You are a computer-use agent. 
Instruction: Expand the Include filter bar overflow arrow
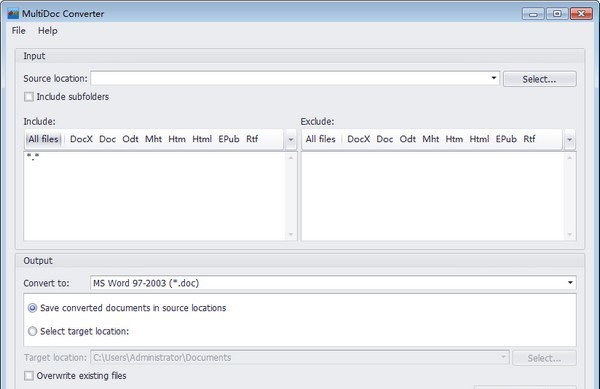291,140
